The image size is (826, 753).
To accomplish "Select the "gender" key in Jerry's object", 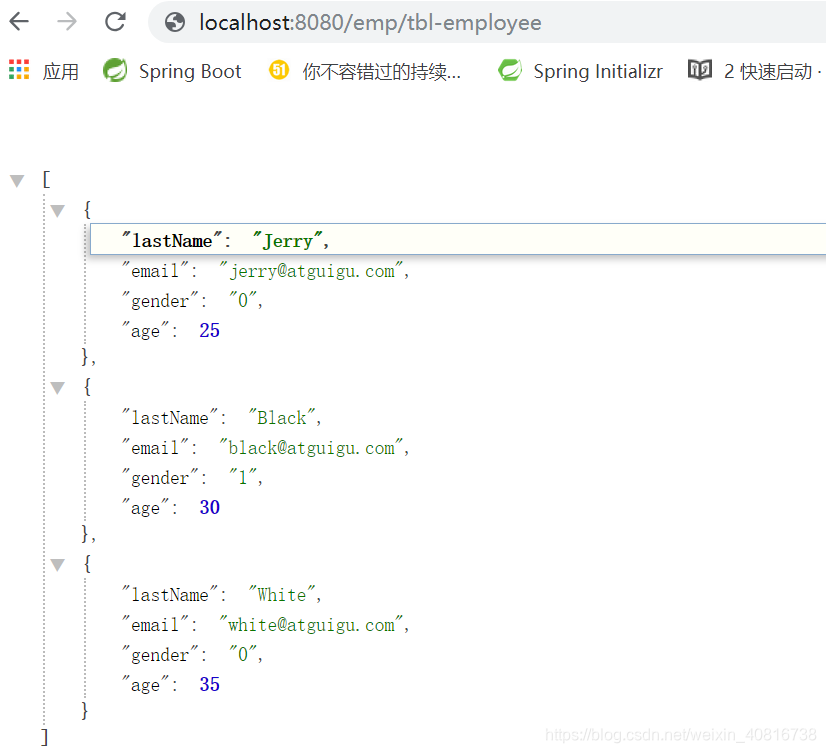I will (x=160, y=300).
